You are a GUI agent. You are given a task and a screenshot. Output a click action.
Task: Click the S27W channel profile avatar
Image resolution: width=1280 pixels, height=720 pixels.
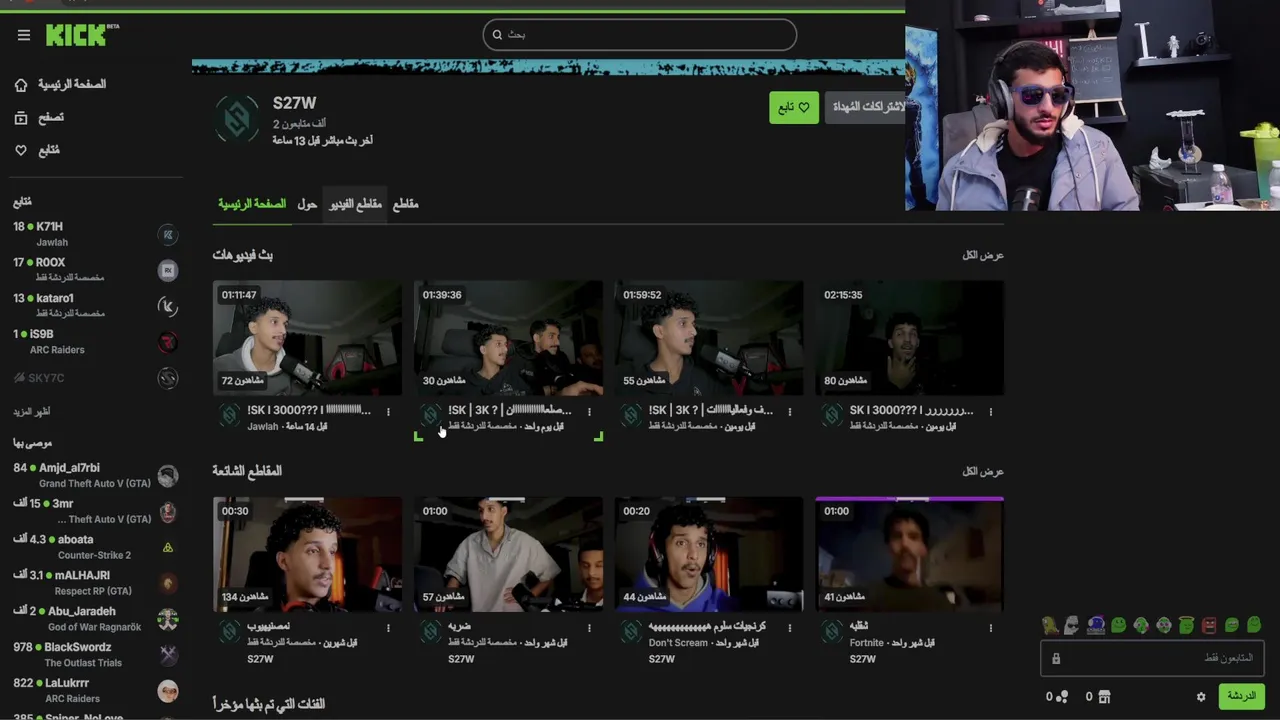[x=237, y=121]
